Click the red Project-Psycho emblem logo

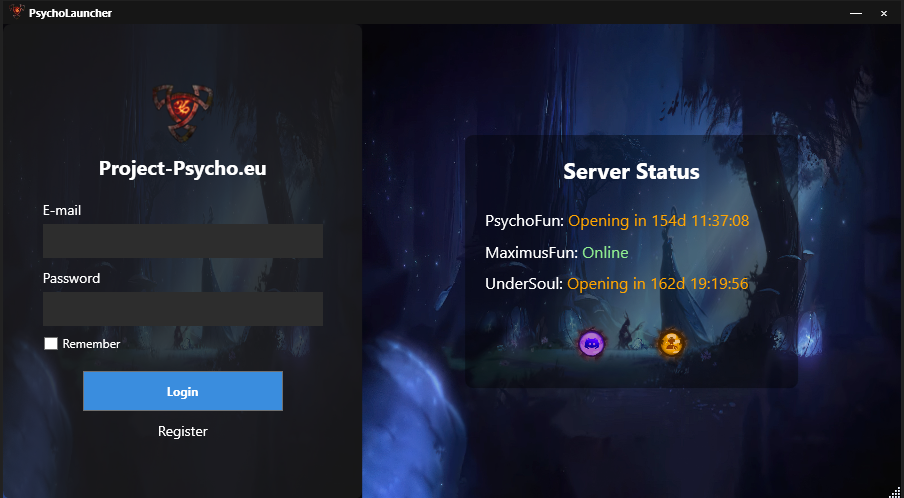[183, 112]
